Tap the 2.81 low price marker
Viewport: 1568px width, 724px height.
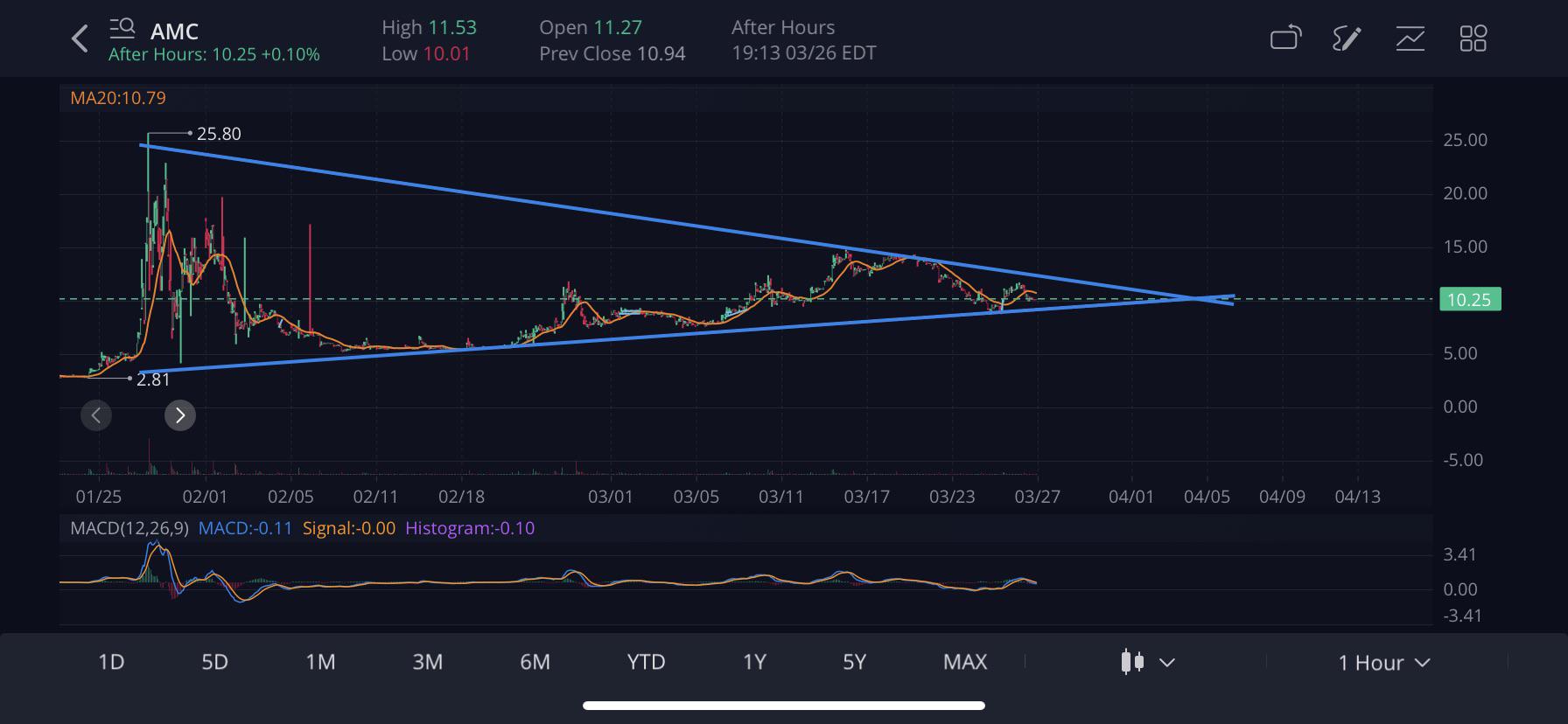pos(153,379)
